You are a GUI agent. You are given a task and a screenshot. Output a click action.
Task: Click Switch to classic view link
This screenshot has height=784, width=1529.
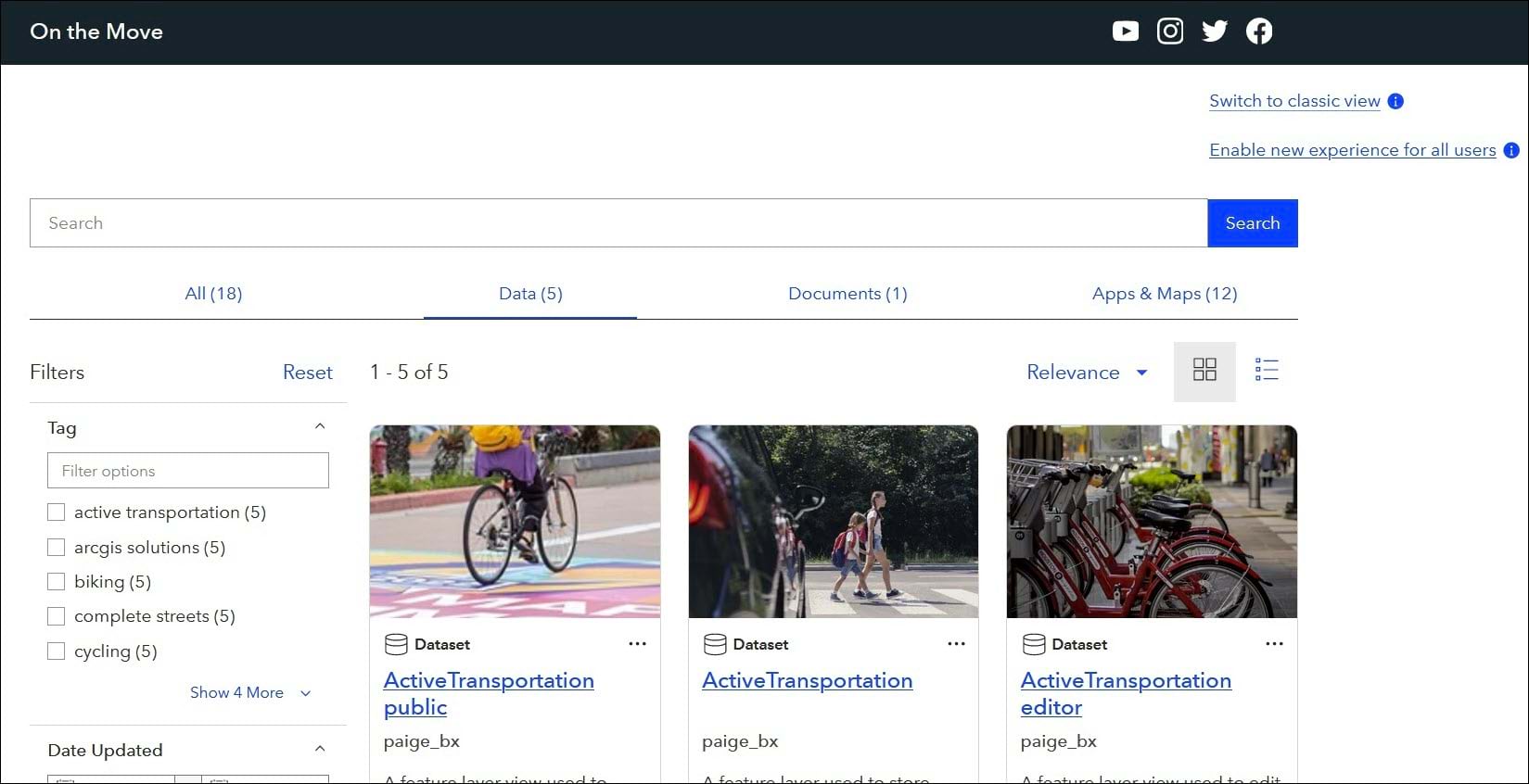[1294, 101]
